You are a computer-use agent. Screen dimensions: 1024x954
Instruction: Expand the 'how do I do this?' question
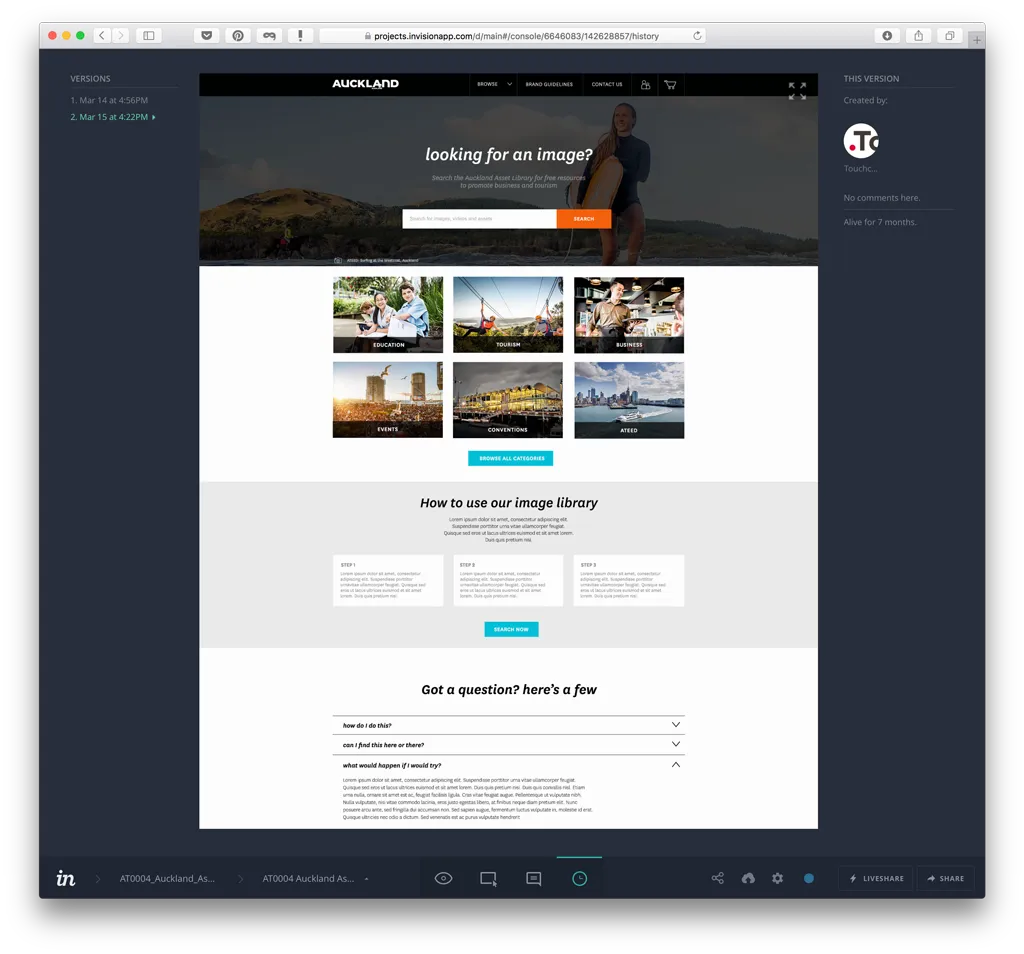pyautogui.click(x=508, y=725)
